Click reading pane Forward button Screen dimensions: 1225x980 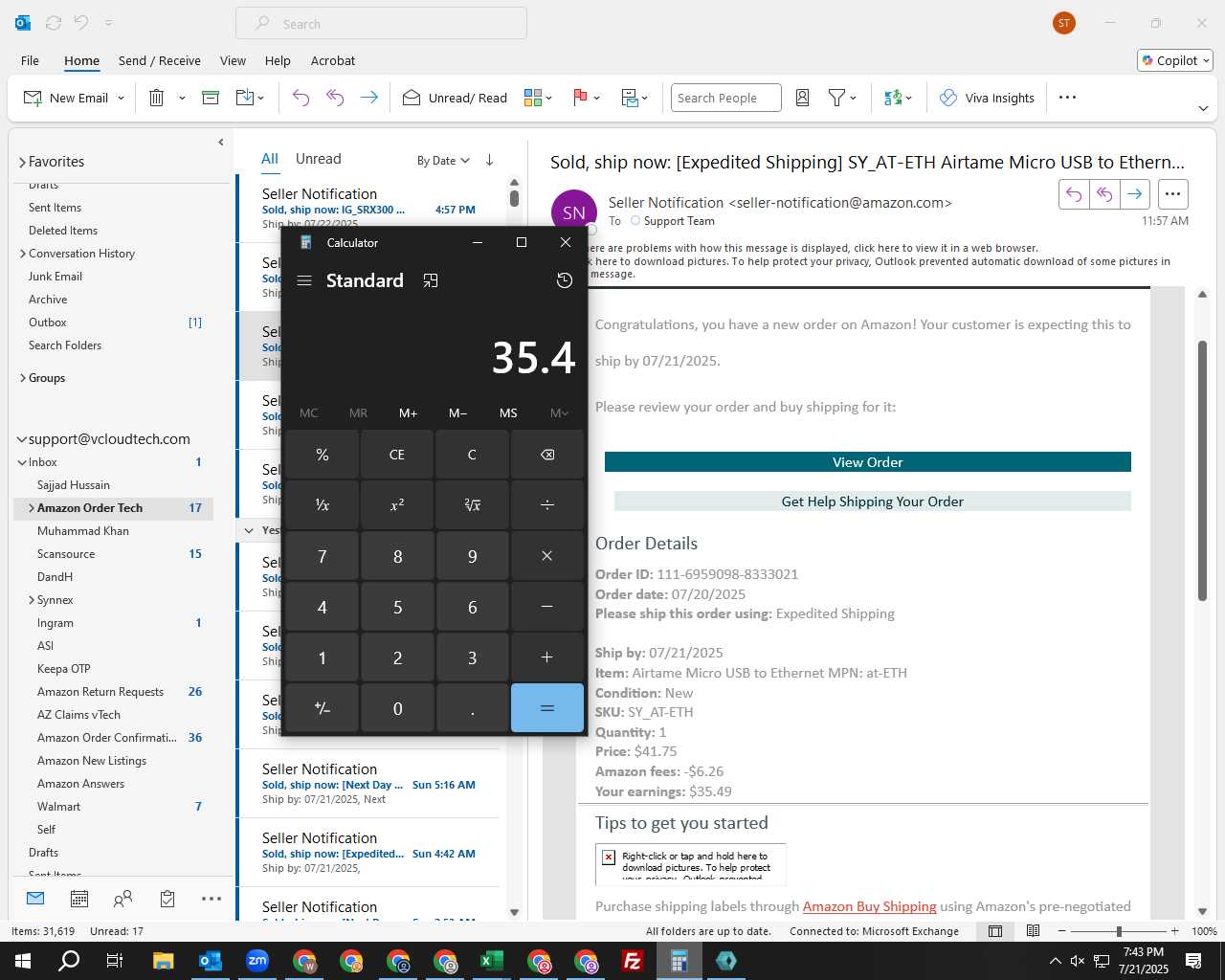[x=1135, y=194]
